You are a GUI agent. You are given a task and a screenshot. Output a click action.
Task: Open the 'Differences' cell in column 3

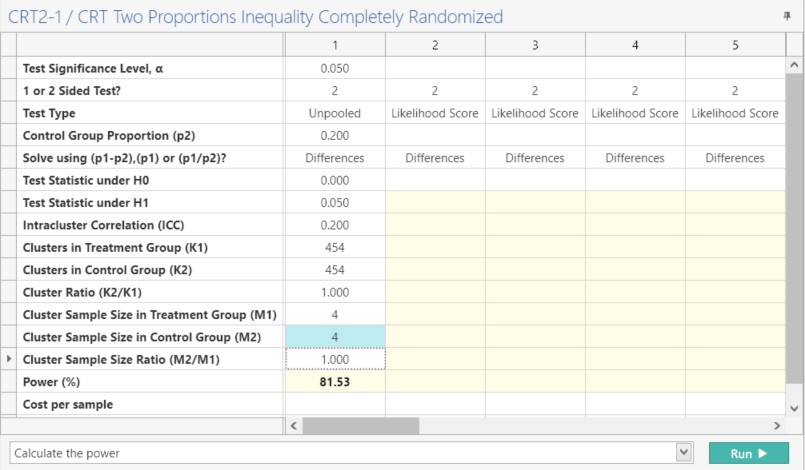[535, 158]
